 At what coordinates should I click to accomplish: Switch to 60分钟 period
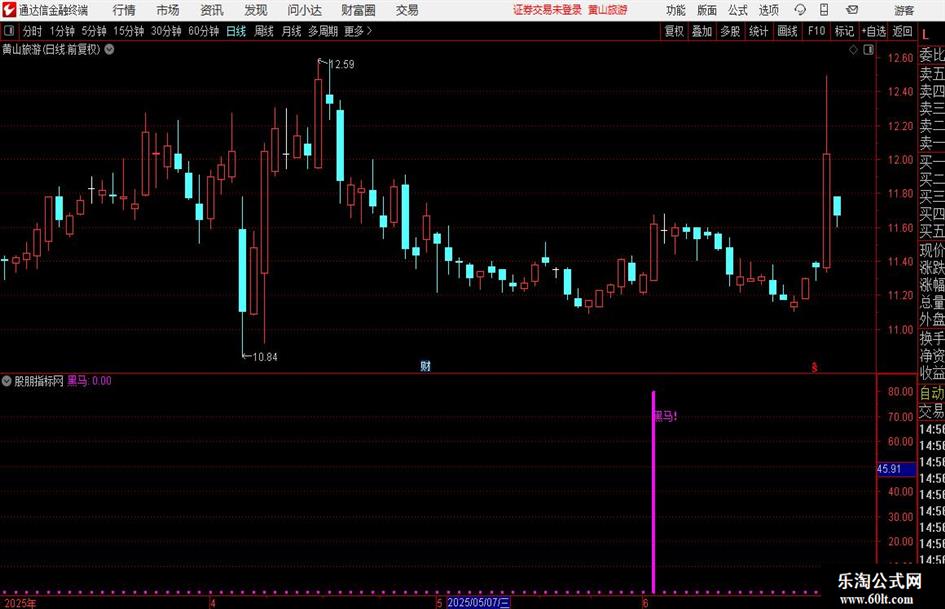(204, 31)
